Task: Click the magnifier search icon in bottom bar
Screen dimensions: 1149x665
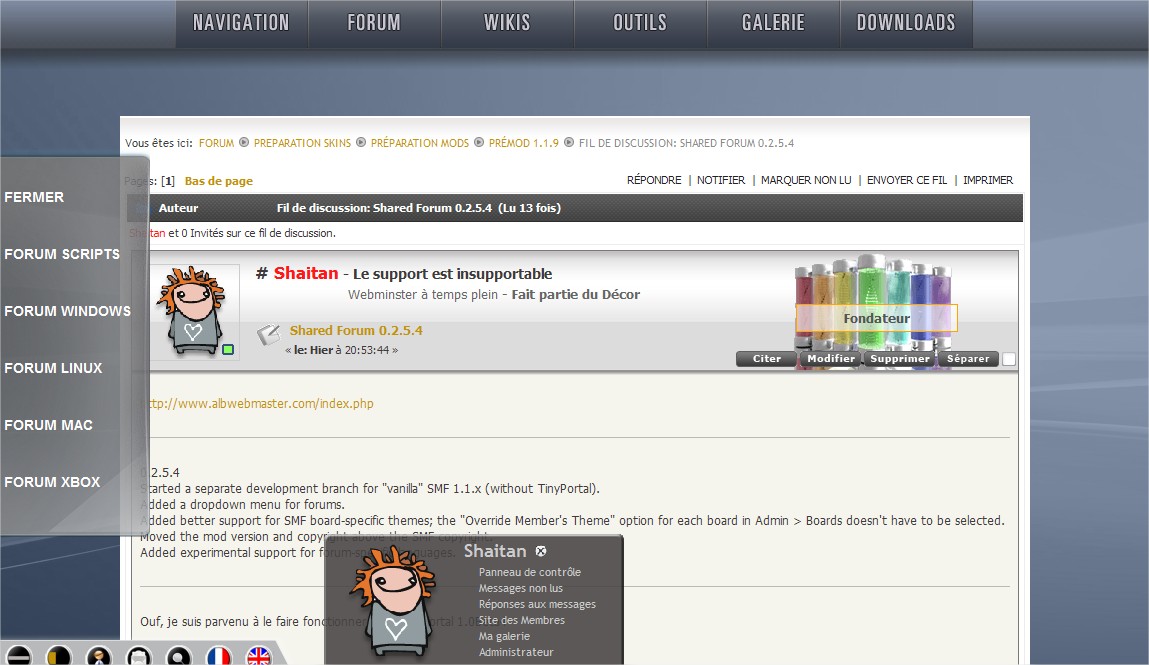Action: 179,656
